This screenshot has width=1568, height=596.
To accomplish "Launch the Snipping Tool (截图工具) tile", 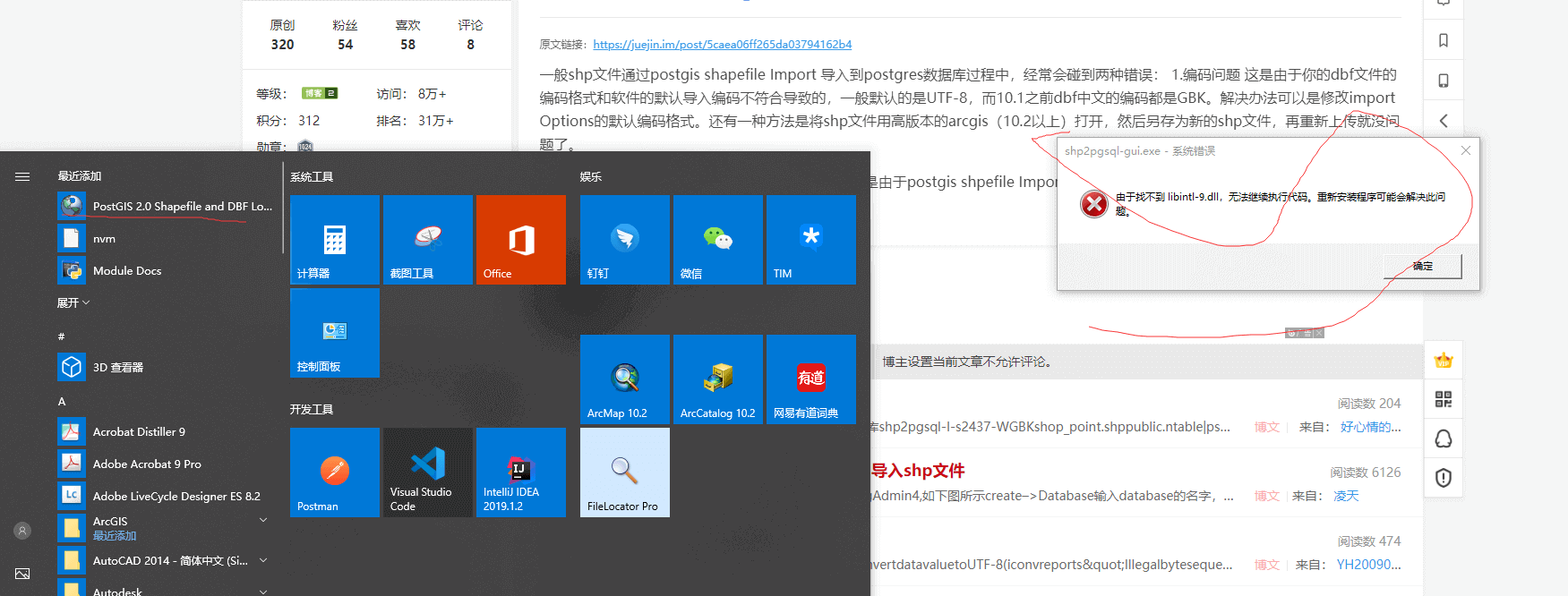I will click(x=427, y=240).
